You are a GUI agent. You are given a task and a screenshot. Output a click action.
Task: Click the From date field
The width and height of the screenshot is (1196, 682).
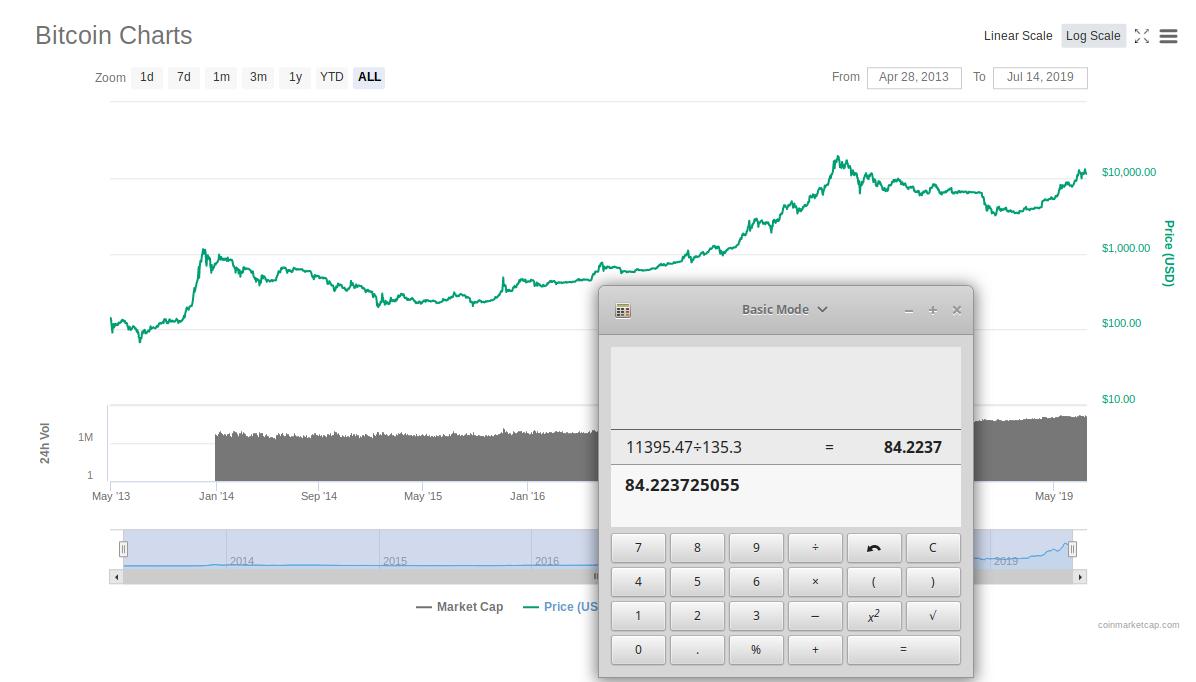tap(914, 77)
